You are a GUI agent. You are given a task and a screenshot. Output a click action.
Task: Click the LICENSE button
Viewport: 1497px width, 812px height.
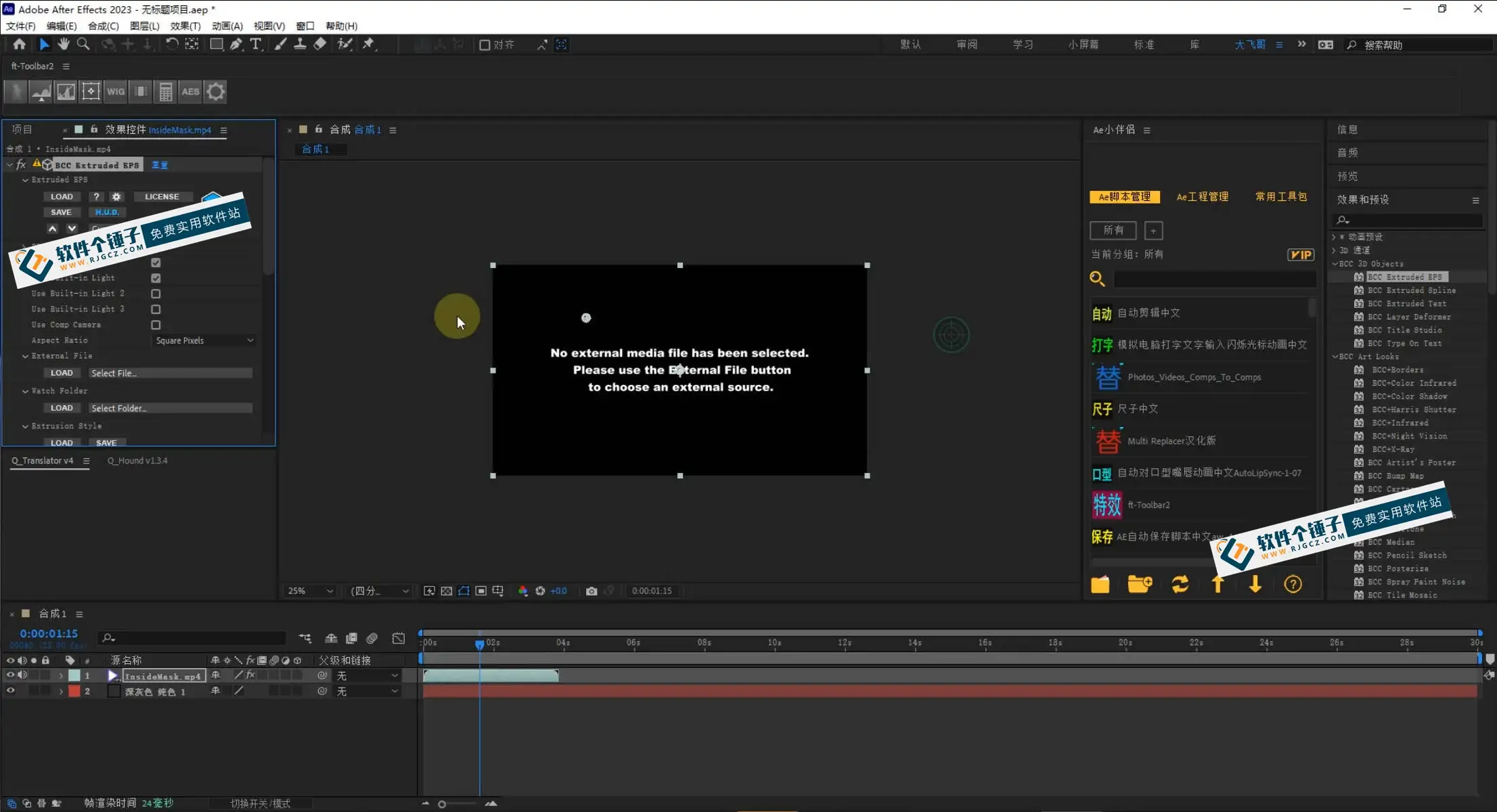coord(162,197)
